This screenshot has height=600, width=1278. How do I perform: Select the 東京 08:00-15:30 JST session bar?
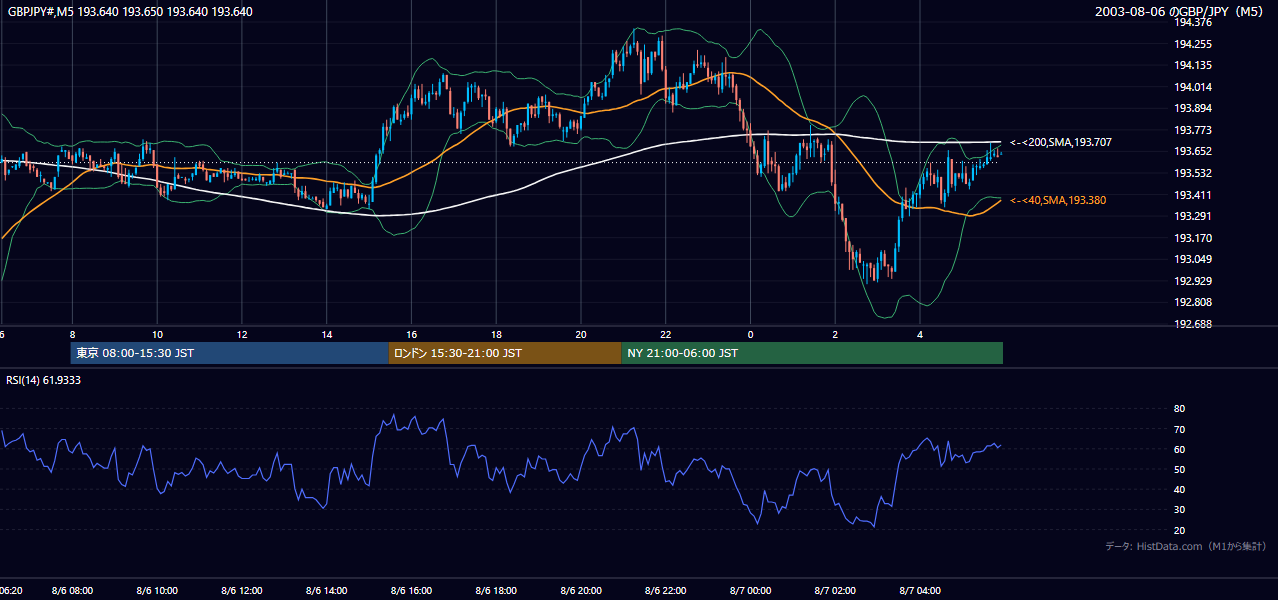tap(229, 353)
